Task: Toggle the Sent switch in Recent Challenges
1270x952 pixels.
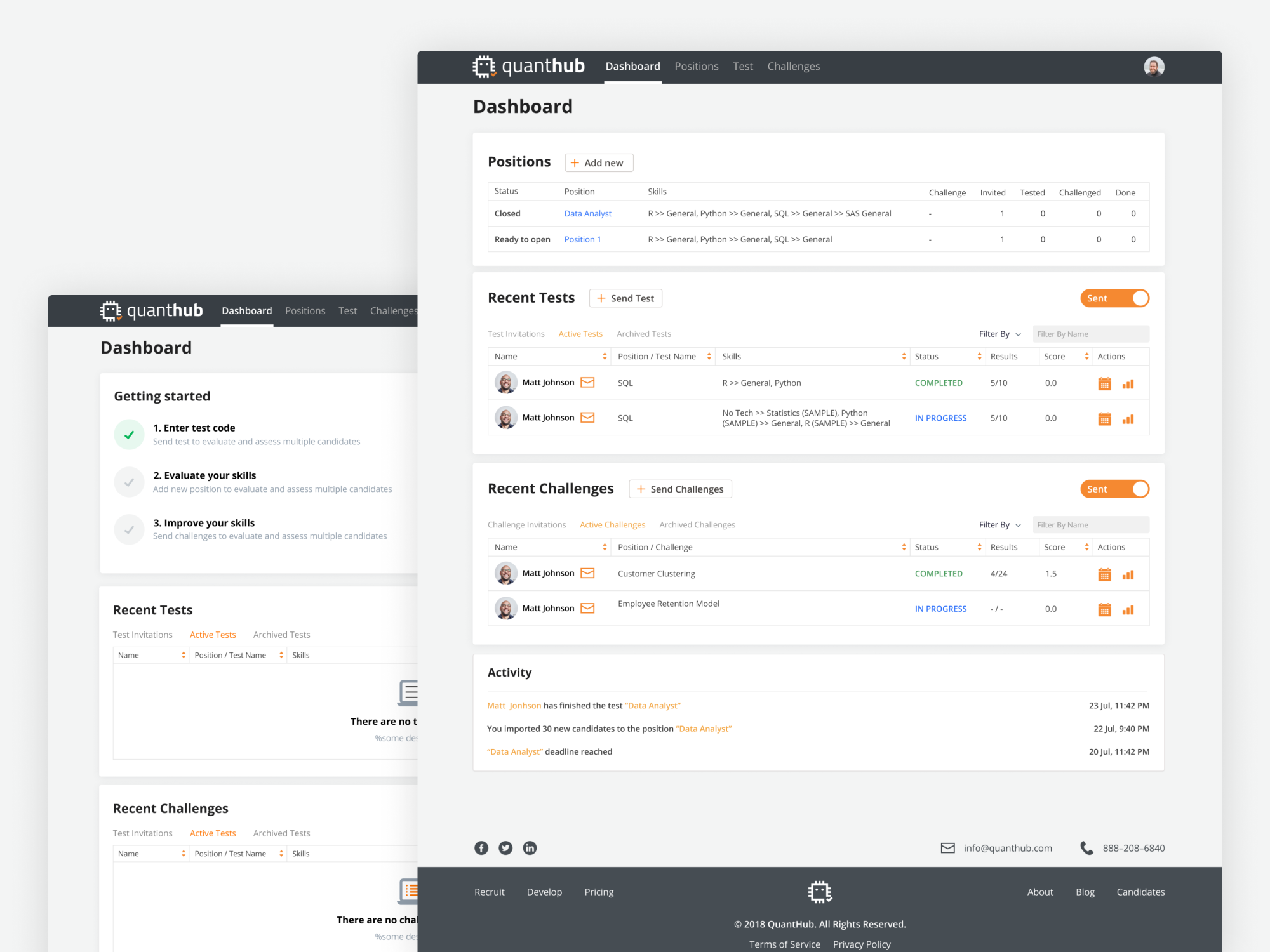Action: [x=1114, y=489]
